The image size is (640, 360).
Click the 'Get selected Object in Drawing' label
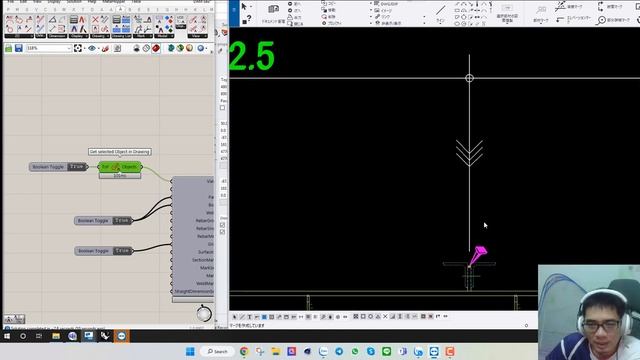click(x=120, y=152)
